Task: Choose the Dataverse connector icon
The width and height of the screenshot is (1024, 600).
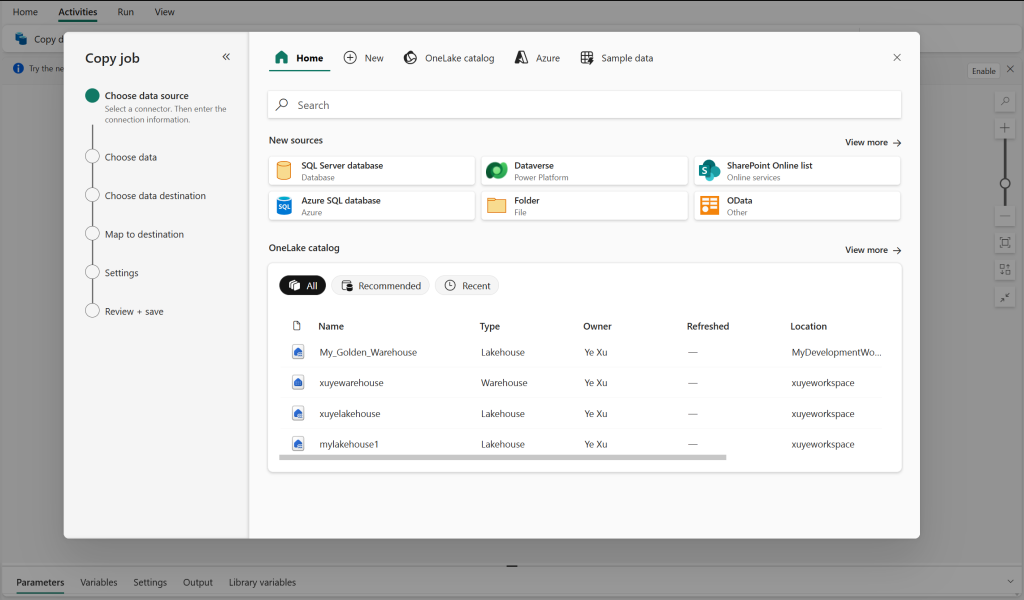Action: (496, 171)
